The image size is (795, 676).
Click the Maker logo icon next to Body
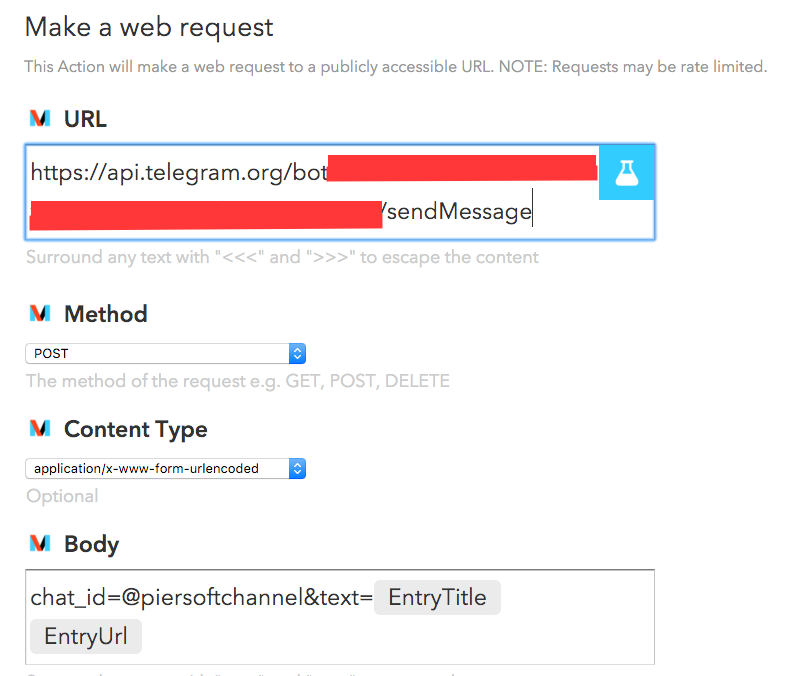click(x=40, y=543)
